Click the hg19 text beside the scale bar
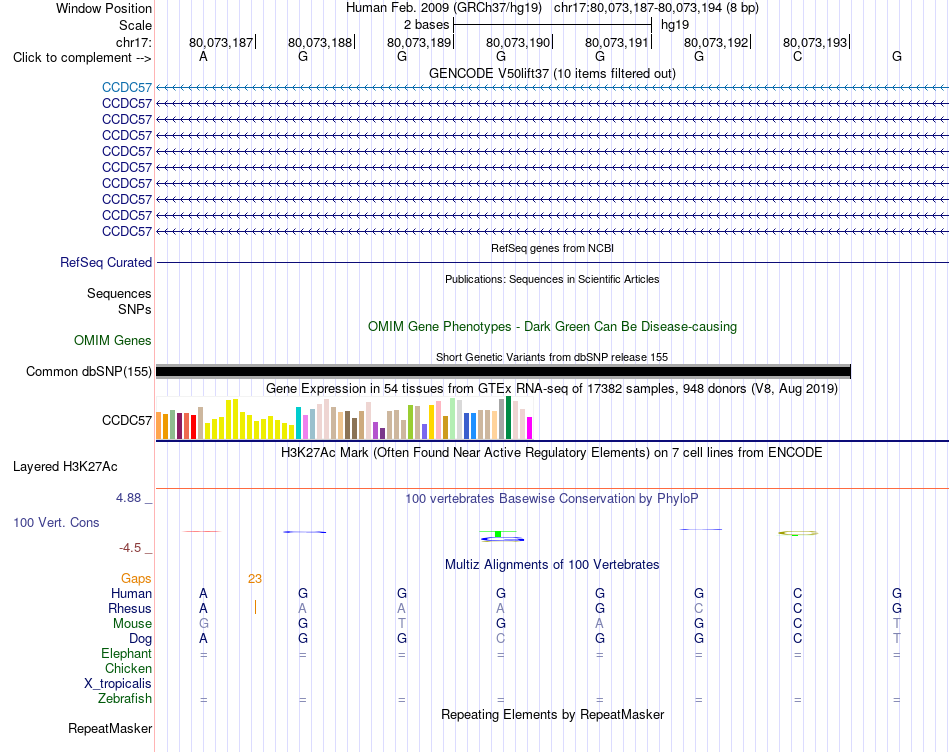 coord(675,25)
